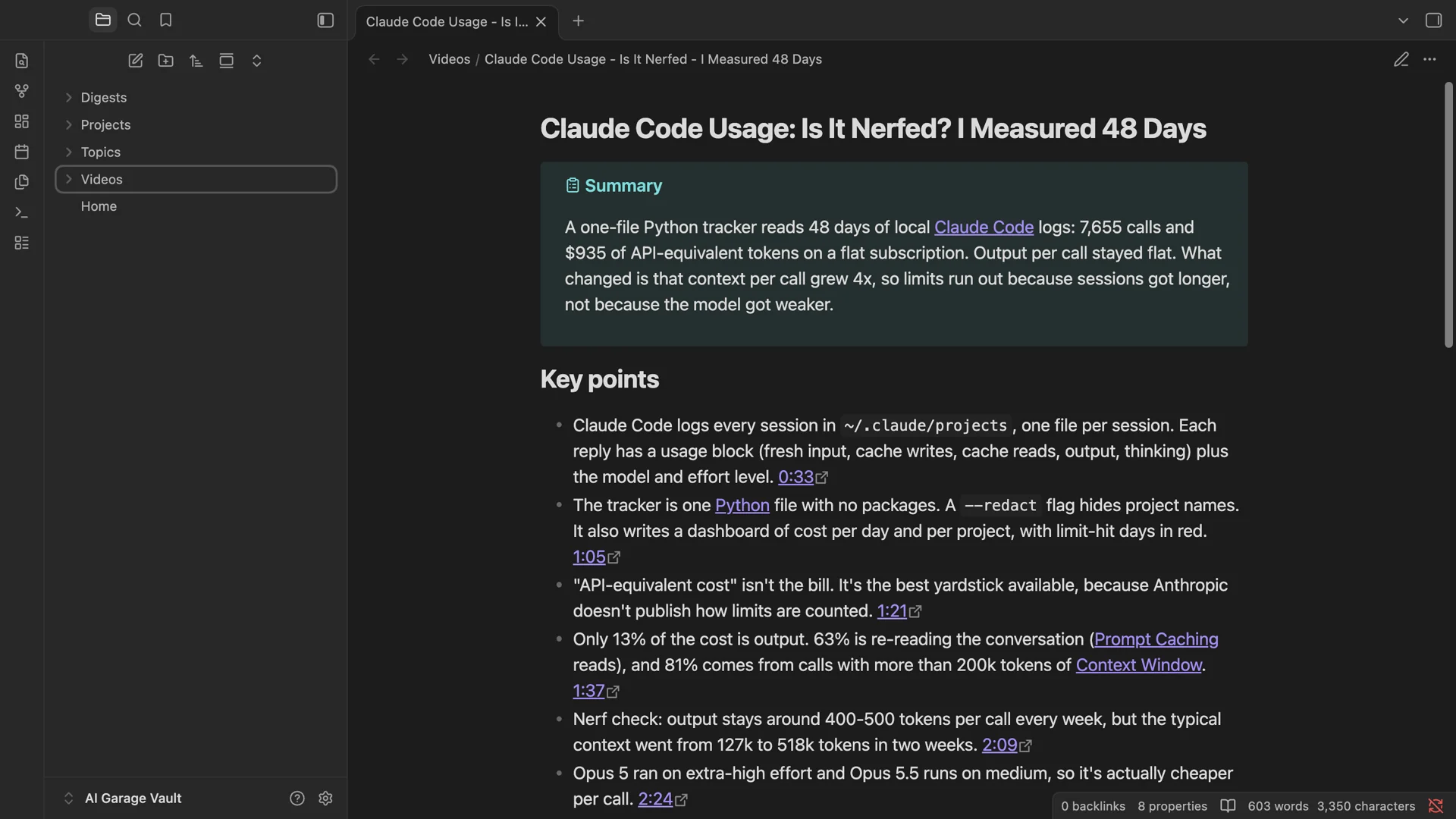Open today's daily note calendar icon

tap(22, 152)
